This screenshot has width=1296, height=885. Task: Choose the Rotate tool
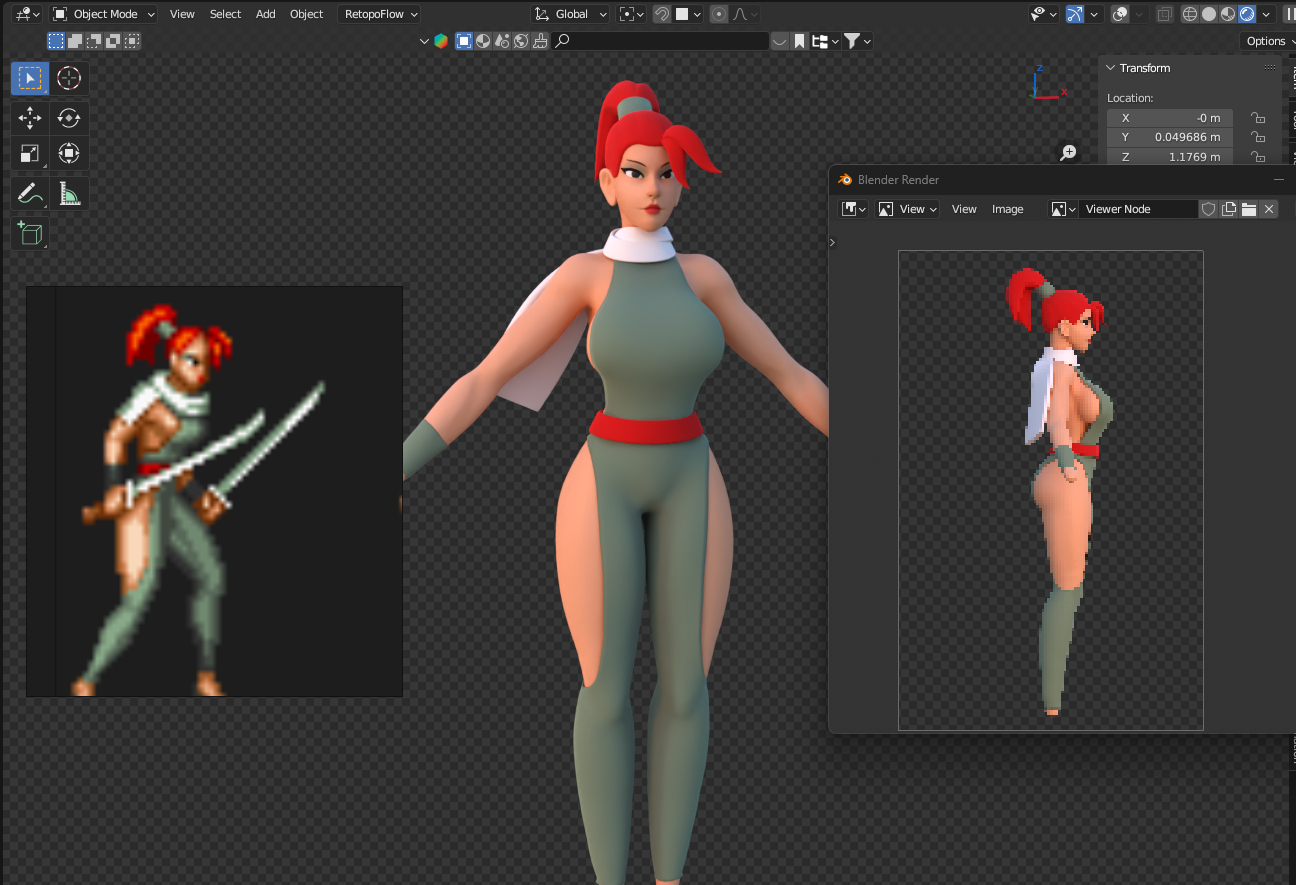(x=68, y=118)
